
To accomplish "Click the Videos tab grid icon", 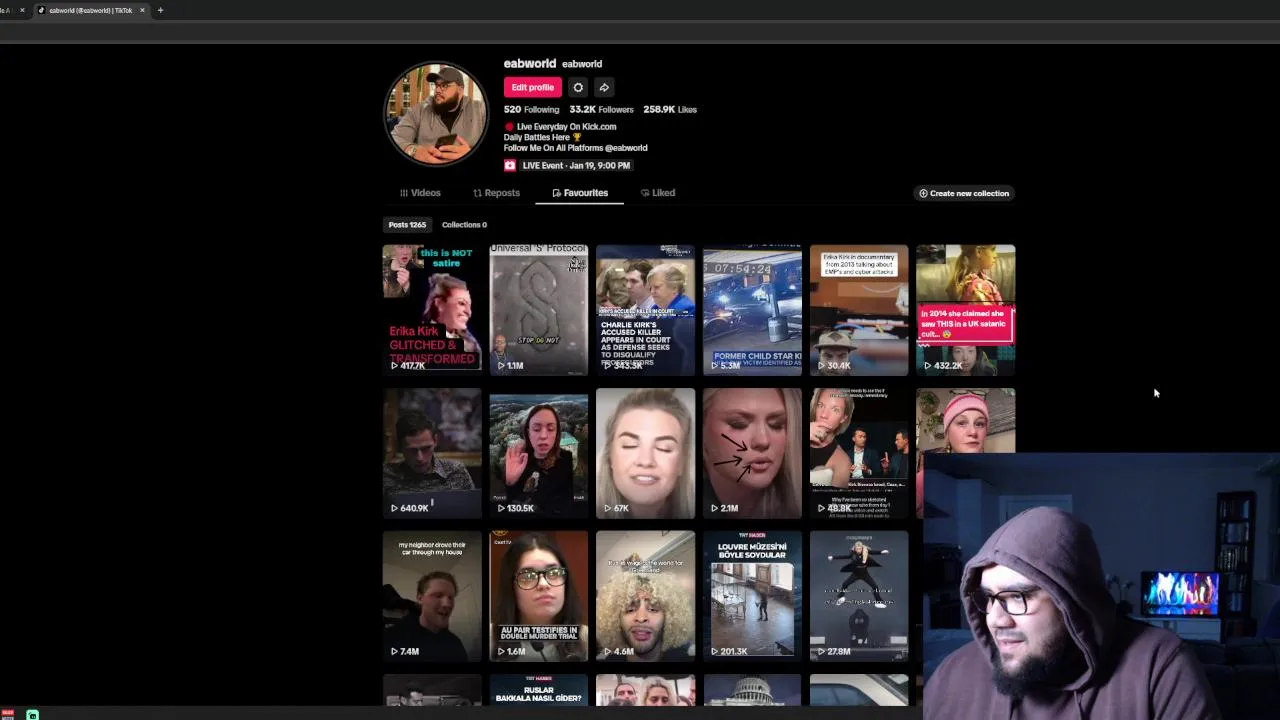I will [404, 193].
